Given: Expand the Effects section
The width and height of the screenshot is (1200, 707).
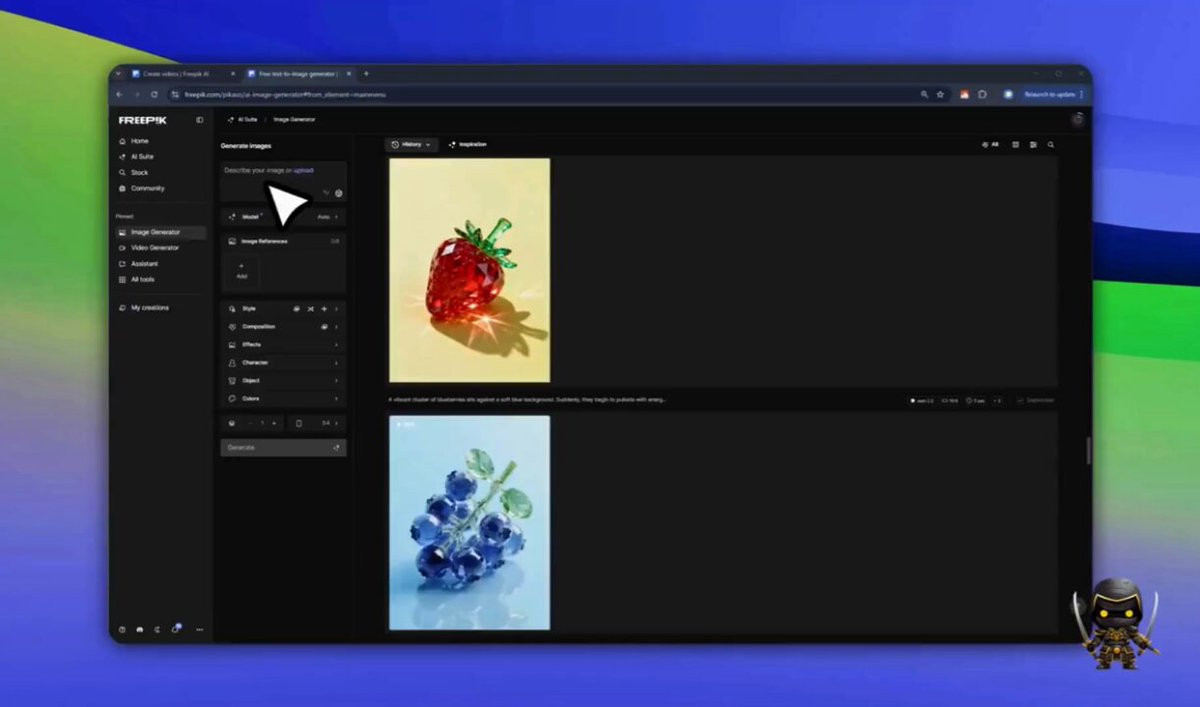Looking at the screenshot, I should tap(283, 345).
